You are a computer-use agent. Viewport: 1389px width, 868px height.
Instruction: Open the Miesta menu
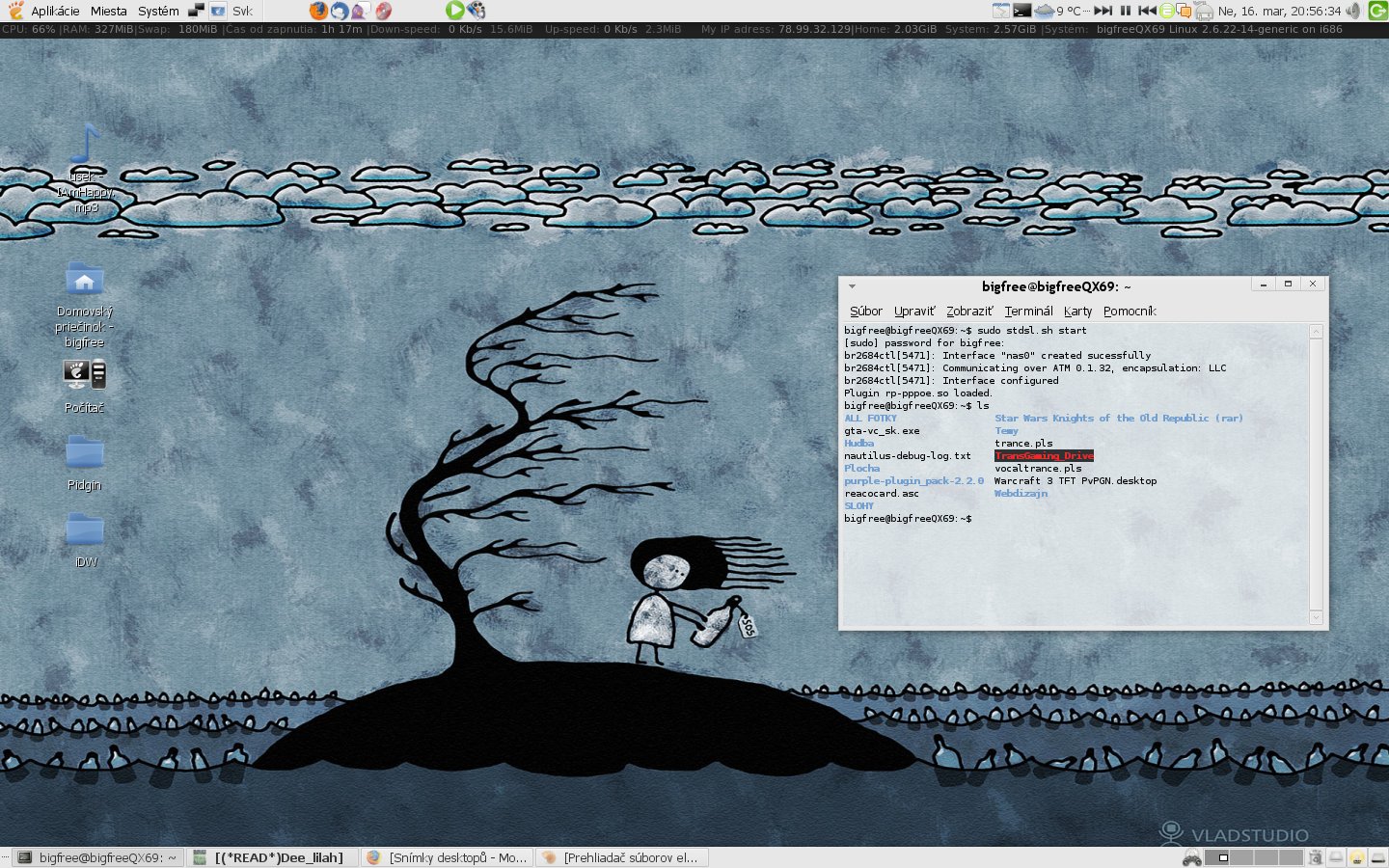[x=109, y=11]
